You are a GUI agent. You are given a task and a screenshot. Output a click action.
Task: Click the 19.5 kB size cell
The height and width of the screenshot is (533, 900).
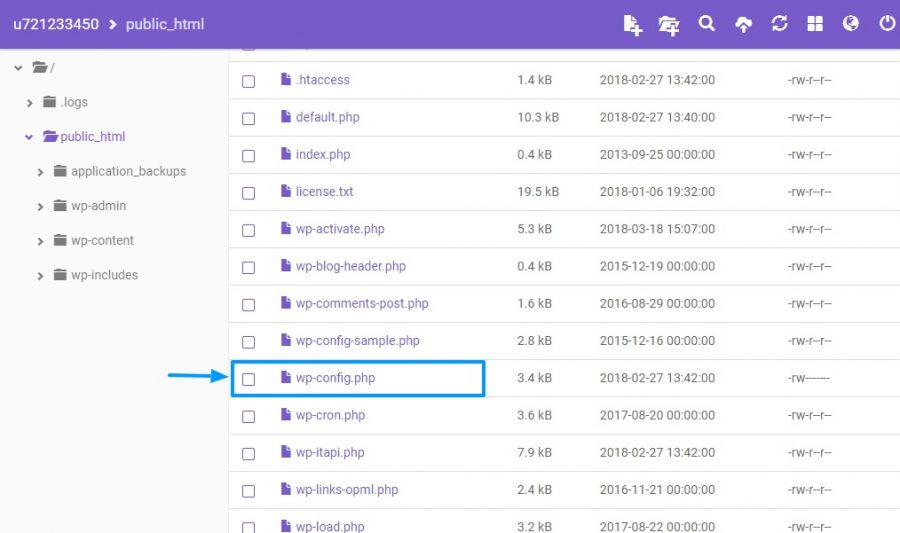538,192
